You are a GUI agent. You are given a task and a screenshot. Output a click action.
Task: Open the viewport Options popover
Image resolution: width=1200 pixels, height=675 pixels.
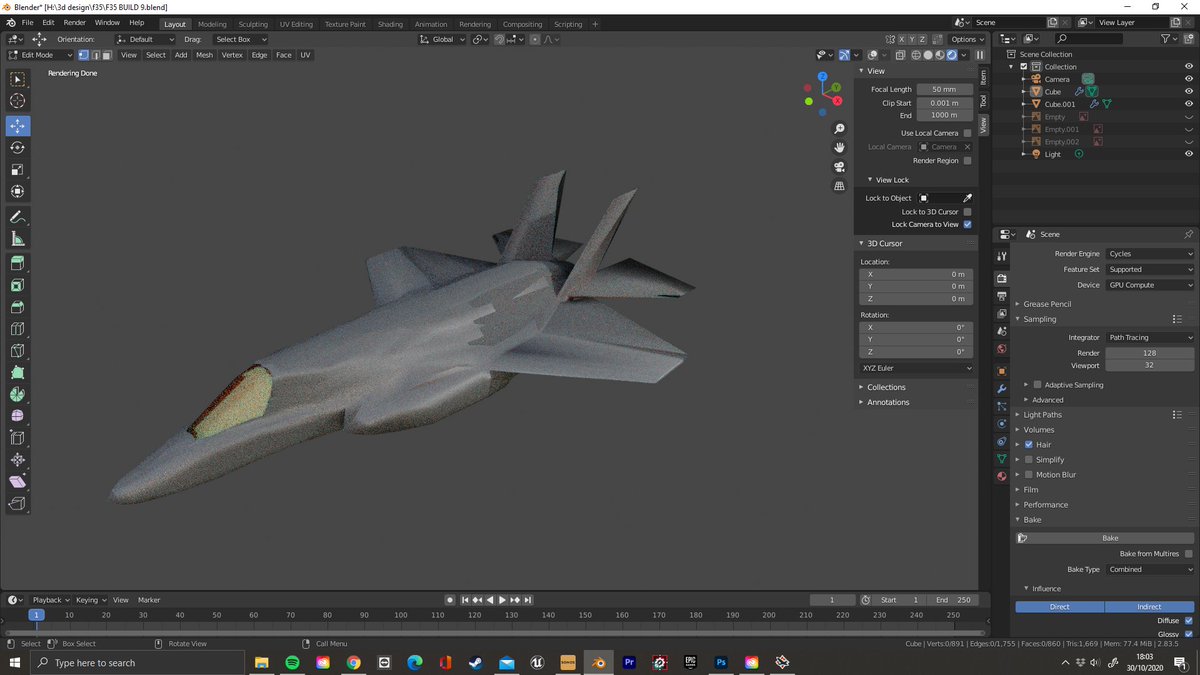coord(968,39)
